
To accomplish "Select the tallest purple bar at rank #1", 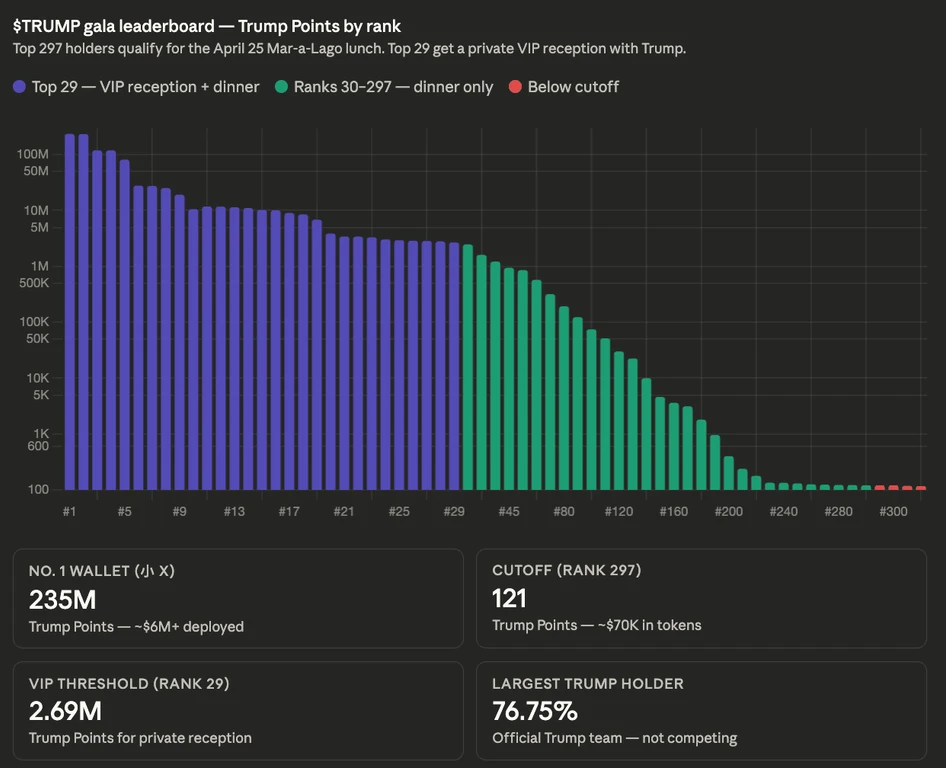I will click(70, 312).
